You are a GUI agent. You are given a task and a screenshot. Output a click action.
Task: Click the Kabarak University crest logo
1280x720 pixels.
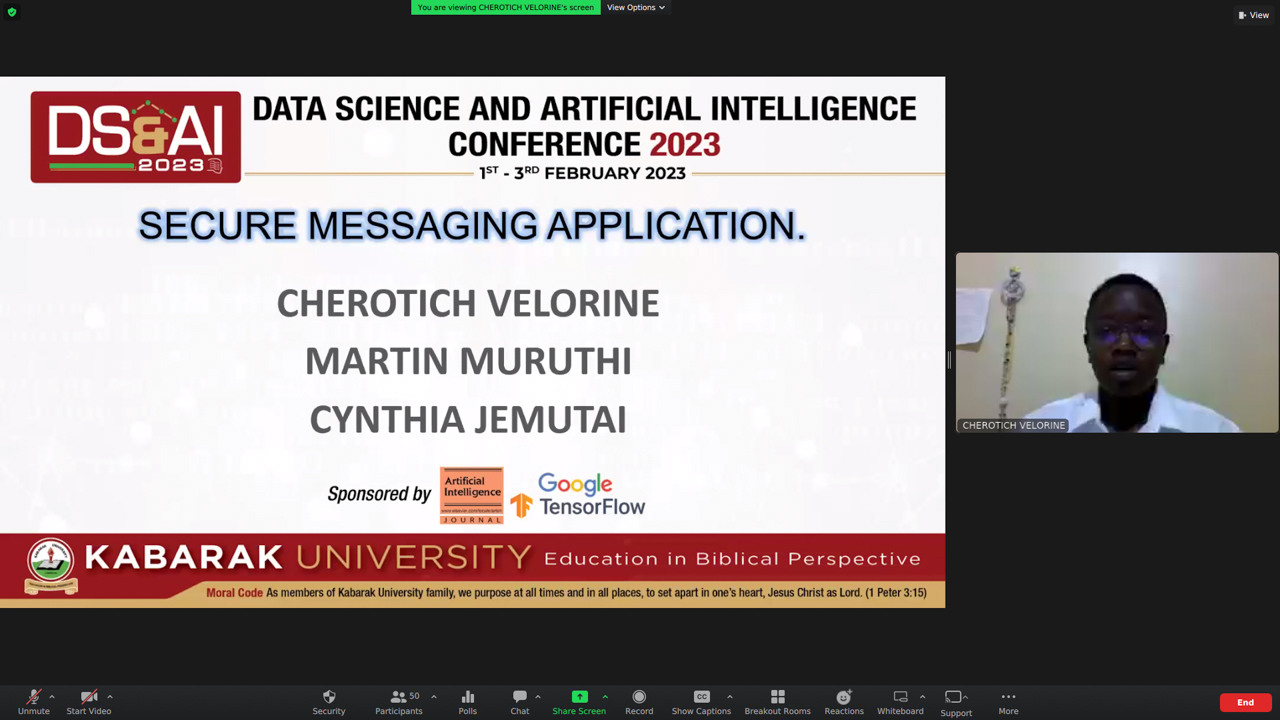click(51, 566)
